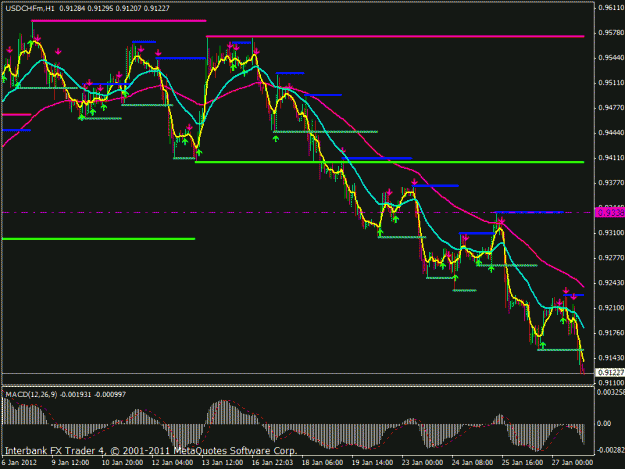Click the 0.94110 price axis label
625x469 pixels.
coord(611,158)
